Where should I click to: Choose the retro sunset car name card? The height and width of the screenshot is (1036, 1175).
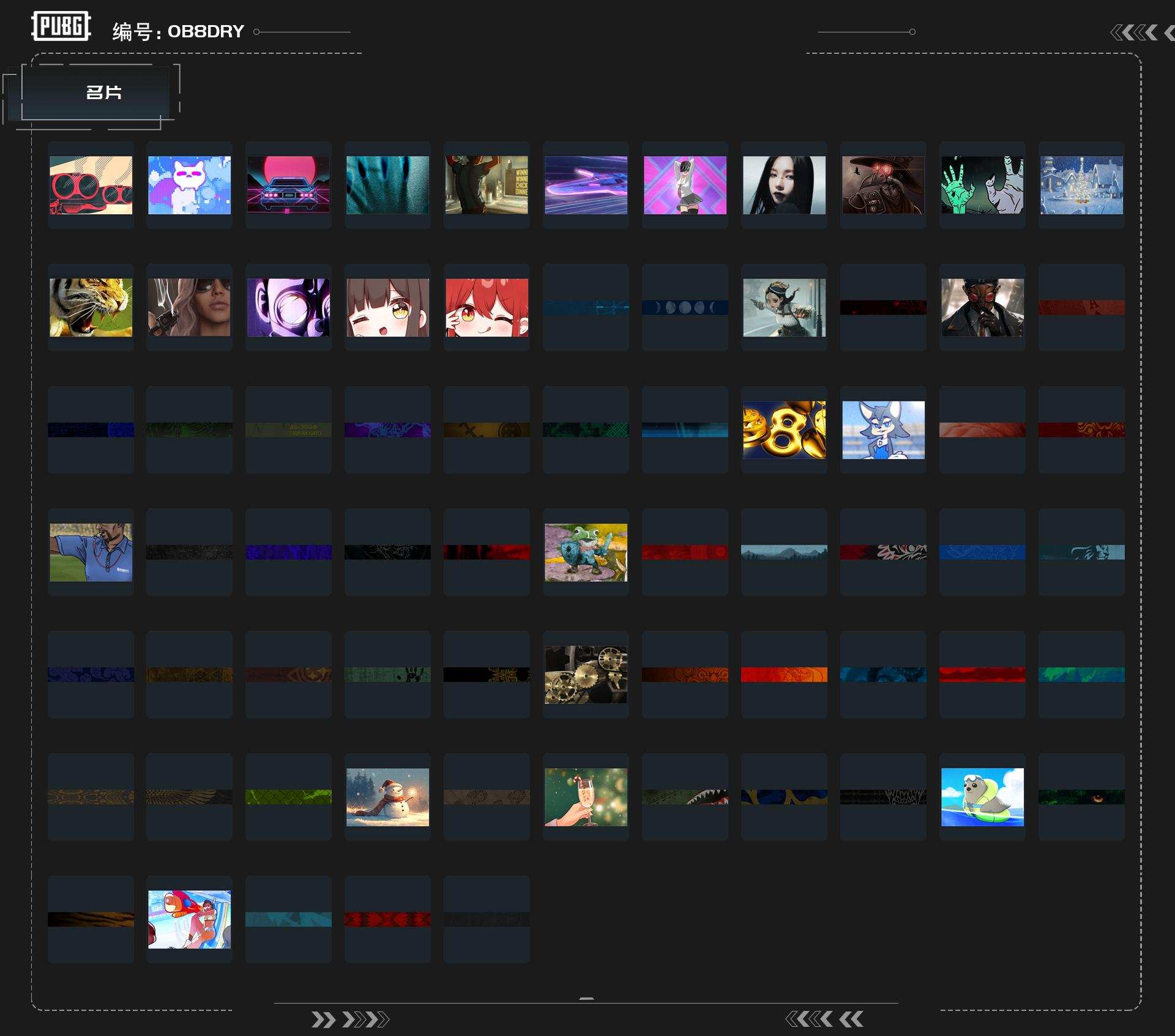[288, 185]
